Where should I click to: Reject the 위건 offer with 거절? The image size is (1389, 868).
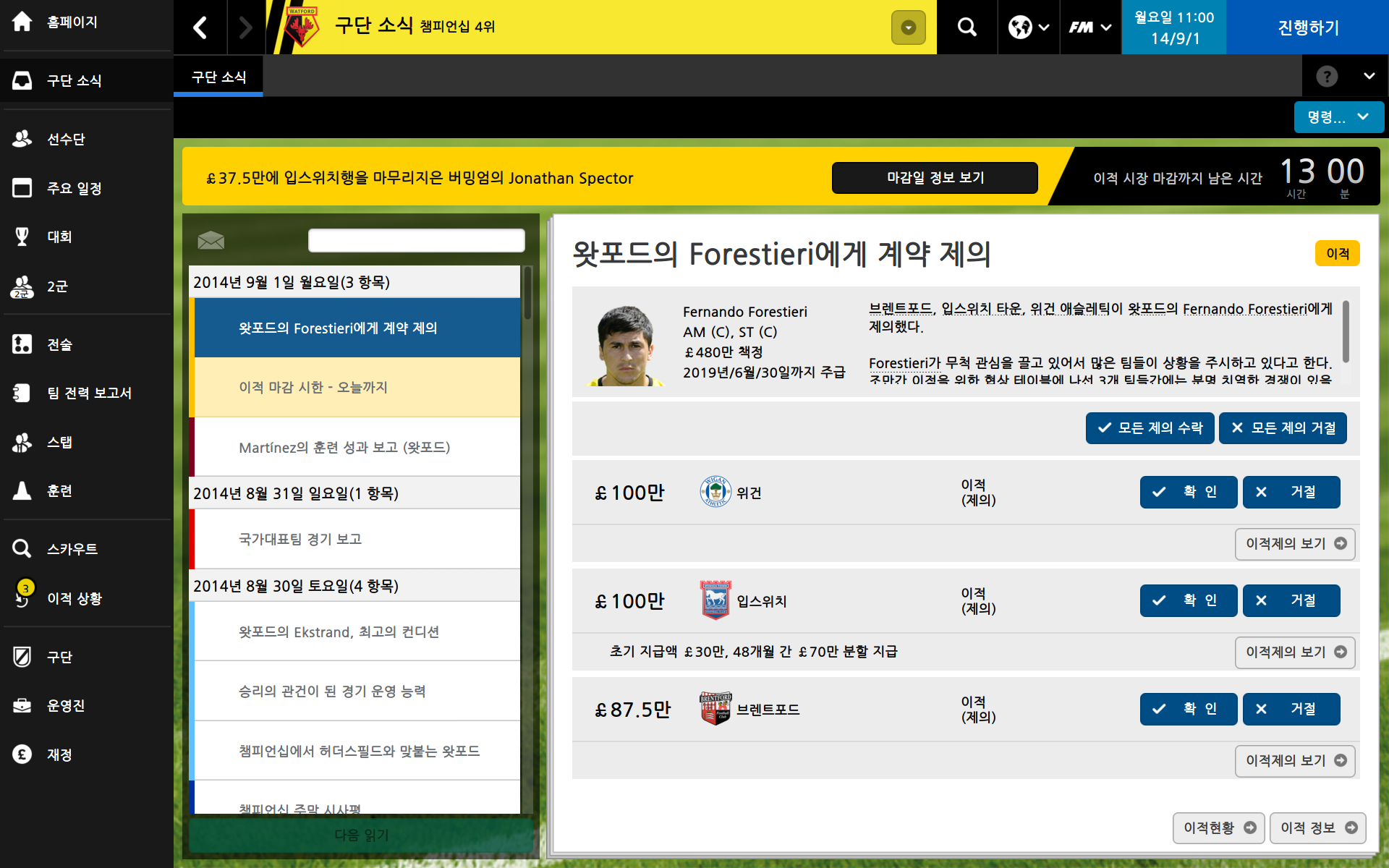[x=1291, y=492]
